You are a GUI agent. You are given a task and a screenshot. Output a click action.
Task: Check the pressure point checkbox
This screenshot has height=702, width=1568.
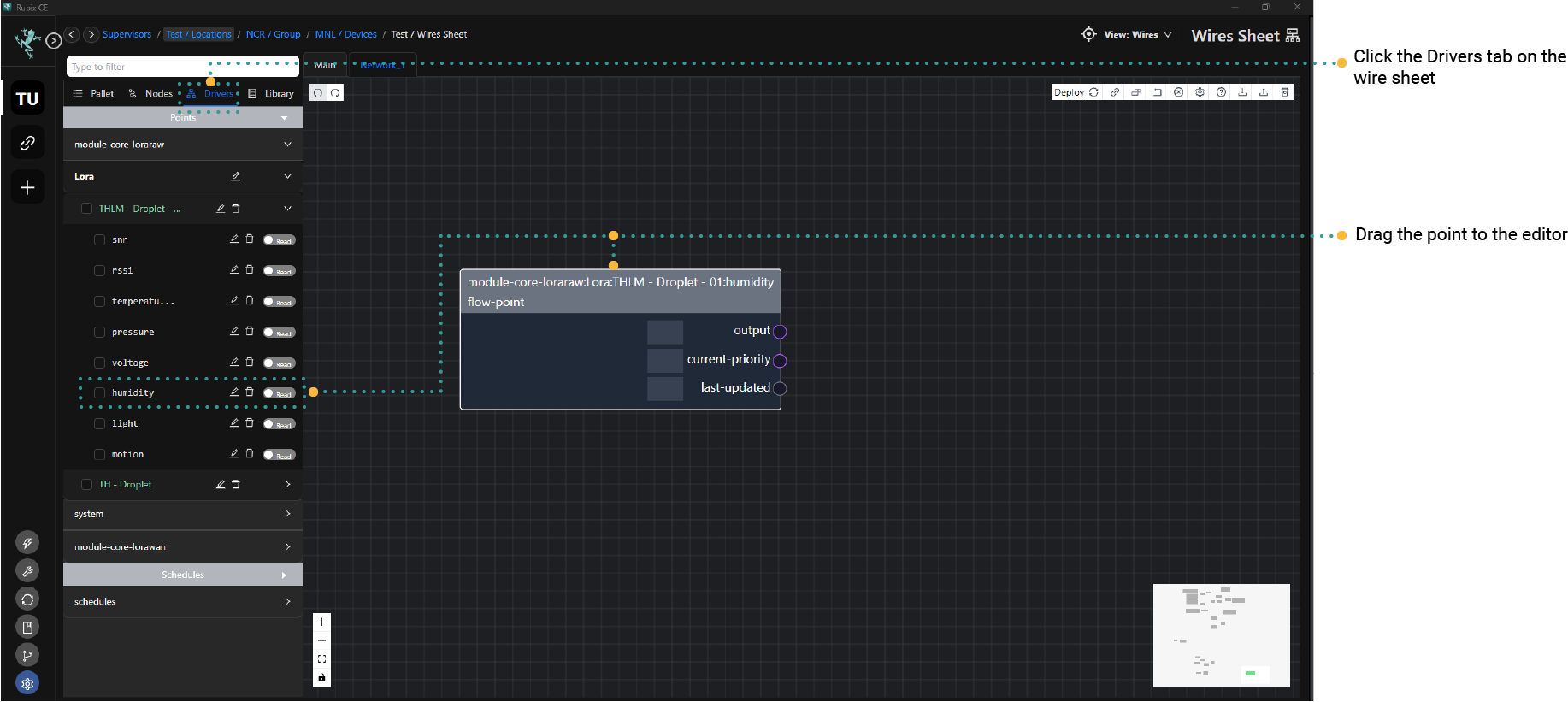(x=99, y=333)
